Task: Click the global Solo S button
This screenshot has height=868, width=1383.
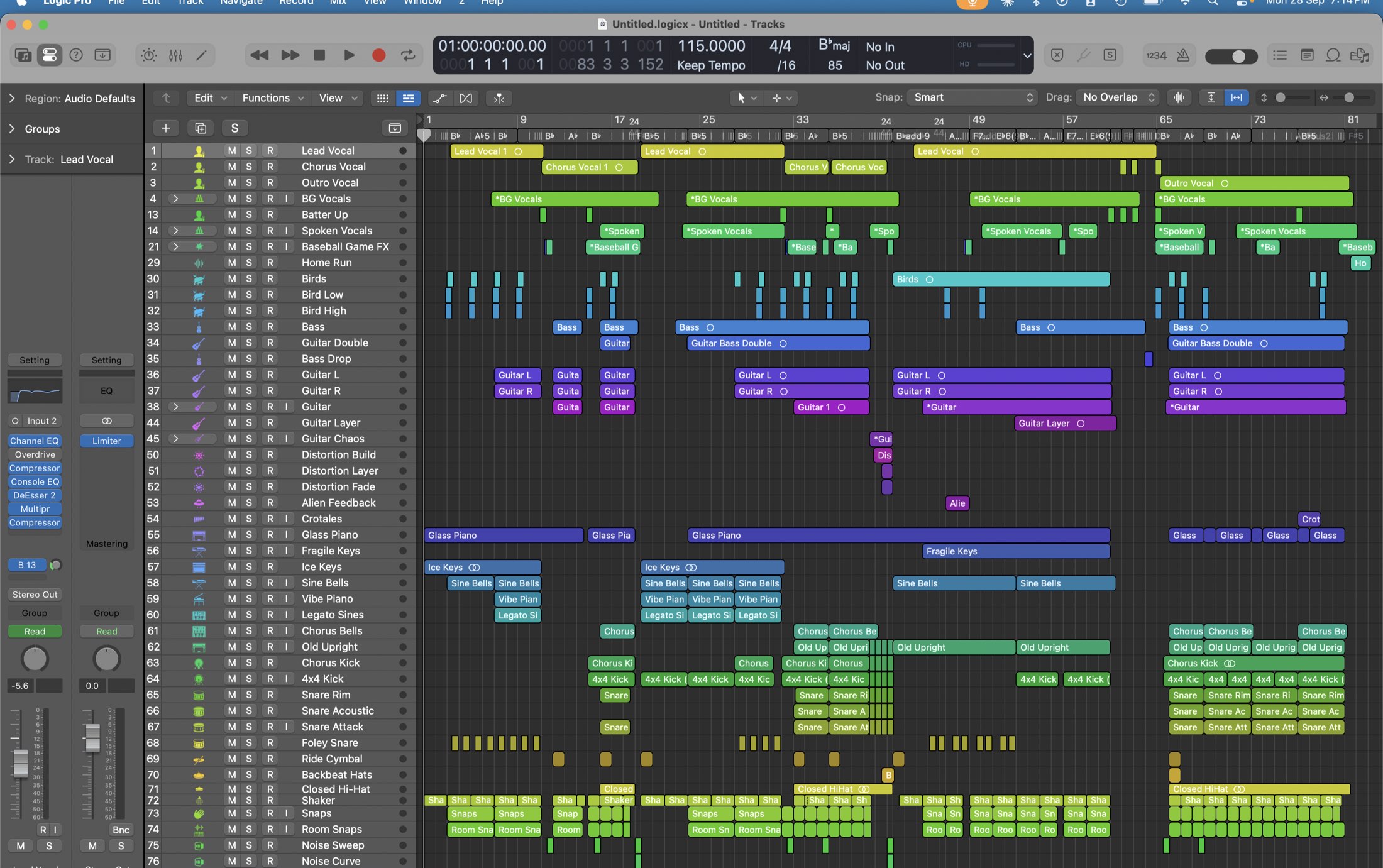Action: pos(234,128)
